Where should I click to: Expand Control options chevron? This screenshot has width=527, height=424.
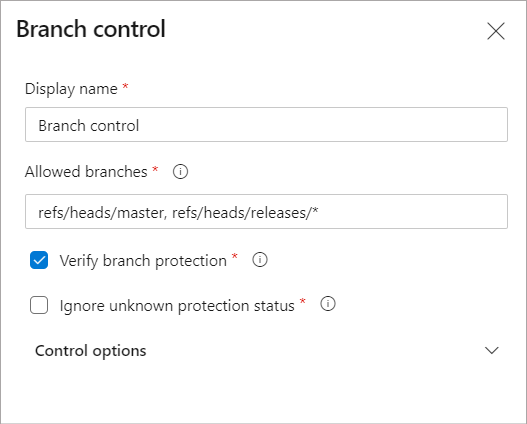pyautogui.click(x=492, y=350)
